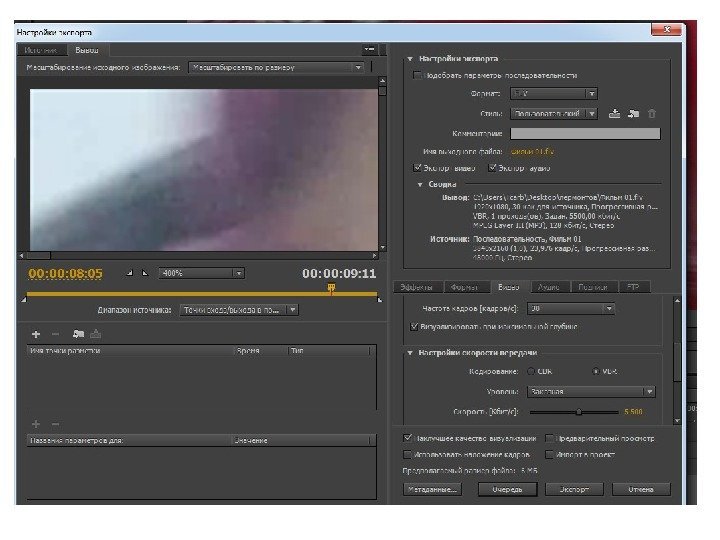Click the Экспорт button
The image size is (720, 540).
click(574, 489)
